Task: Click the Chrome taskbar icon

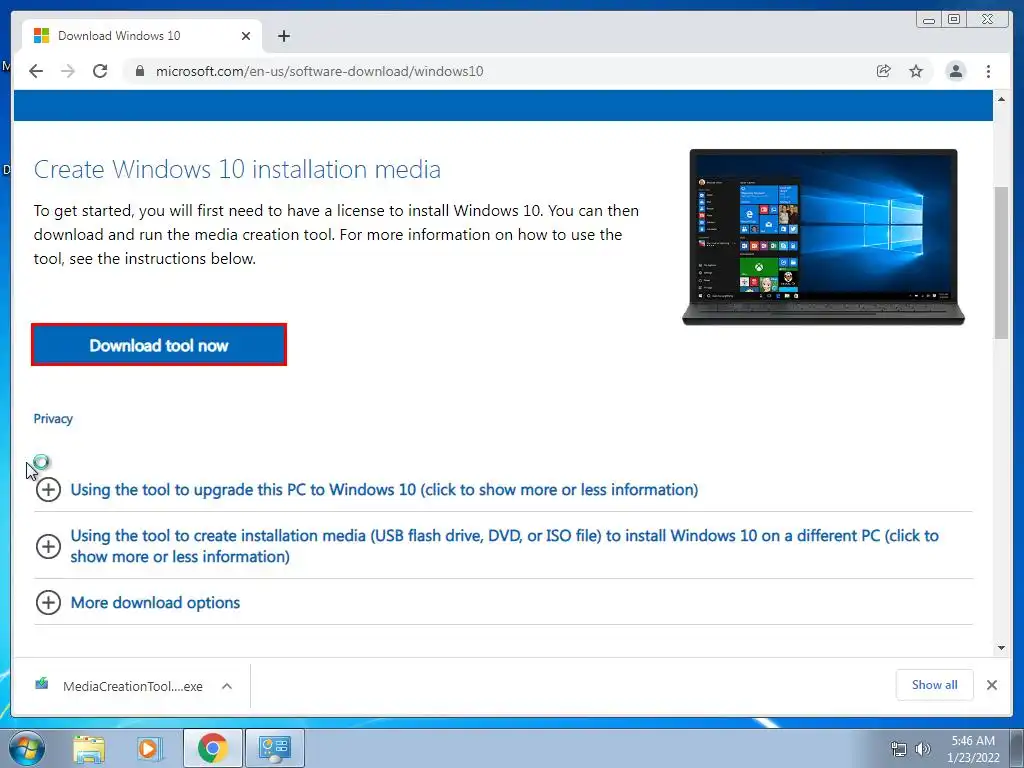Action: pos(212,748)
